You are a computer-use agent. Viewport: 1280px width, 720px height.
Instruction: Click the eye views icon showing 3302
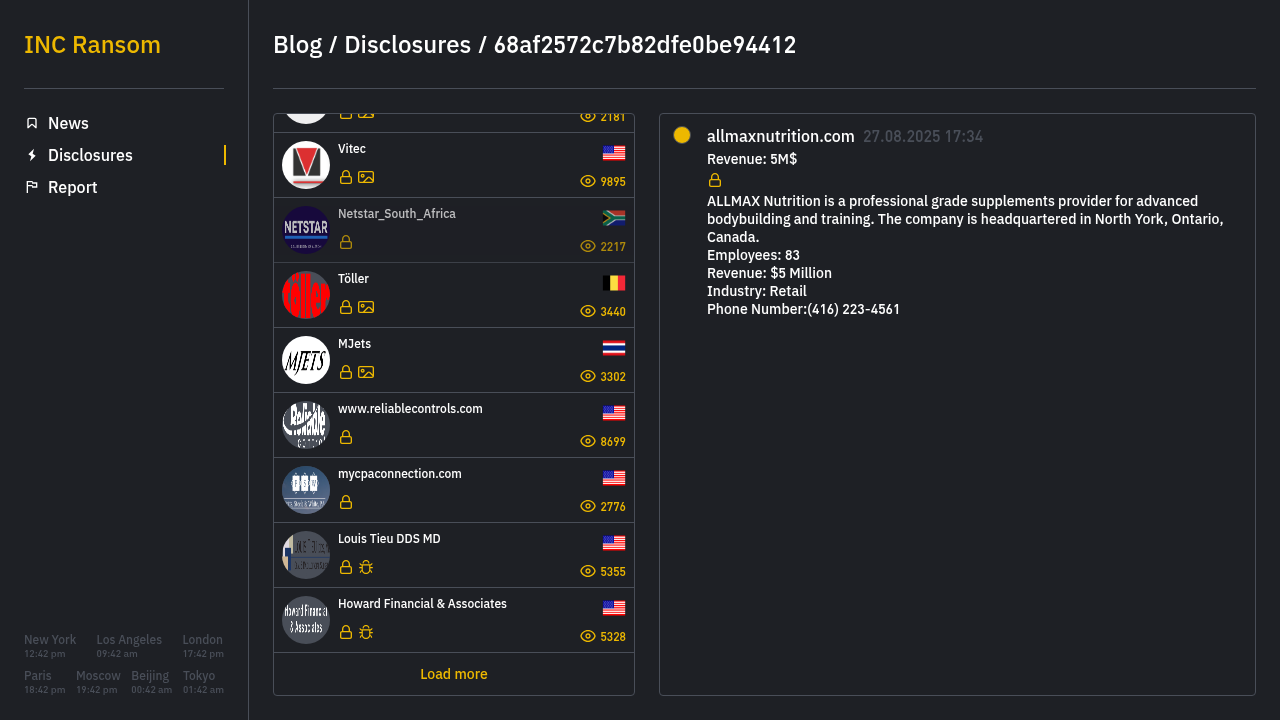588,376
